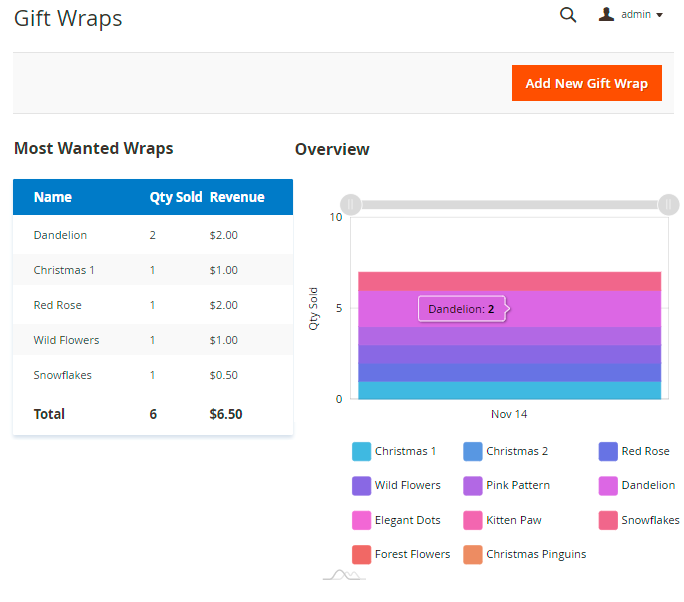Click the Pink Pattern legend swatch

[x=473, y=486]
